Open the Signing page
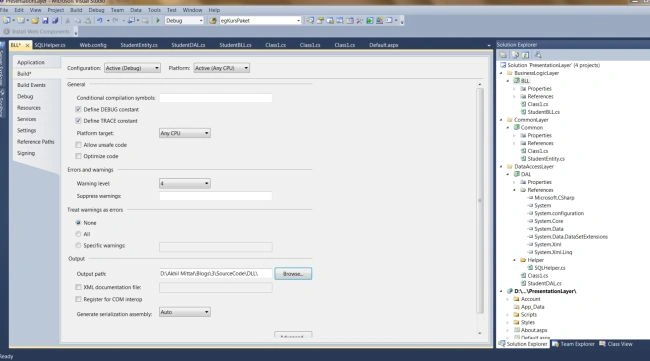 (x=26, y=153)
